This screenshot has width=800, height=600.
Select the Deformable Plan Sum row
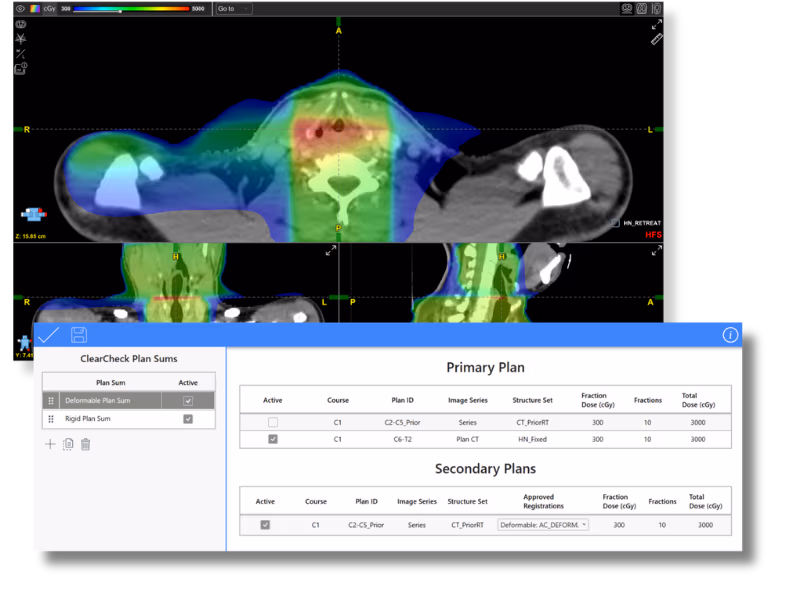(x=129, y=401)
